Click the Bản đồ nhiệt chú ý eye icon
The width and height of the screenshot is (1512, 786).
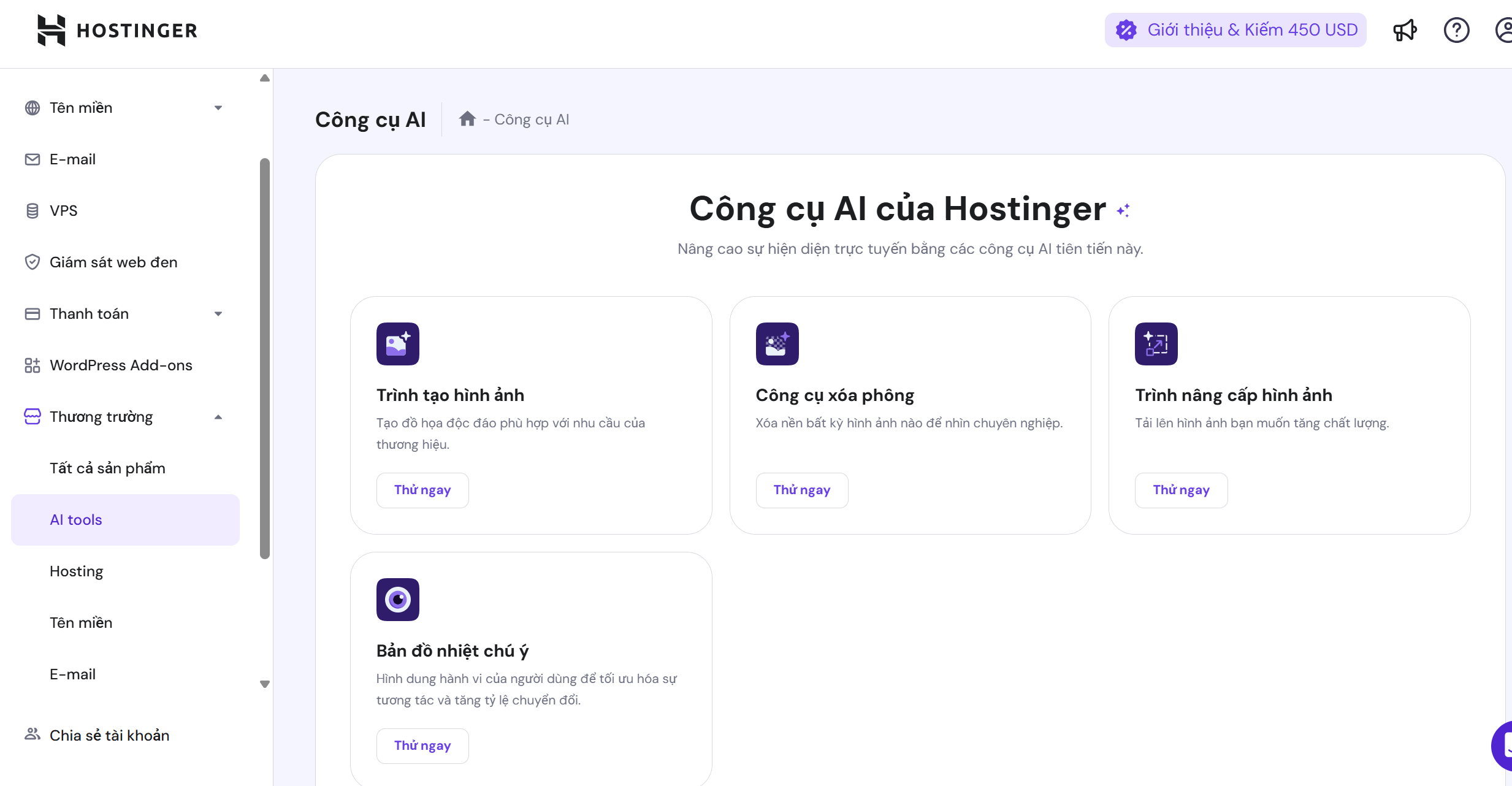pos(398,600)
